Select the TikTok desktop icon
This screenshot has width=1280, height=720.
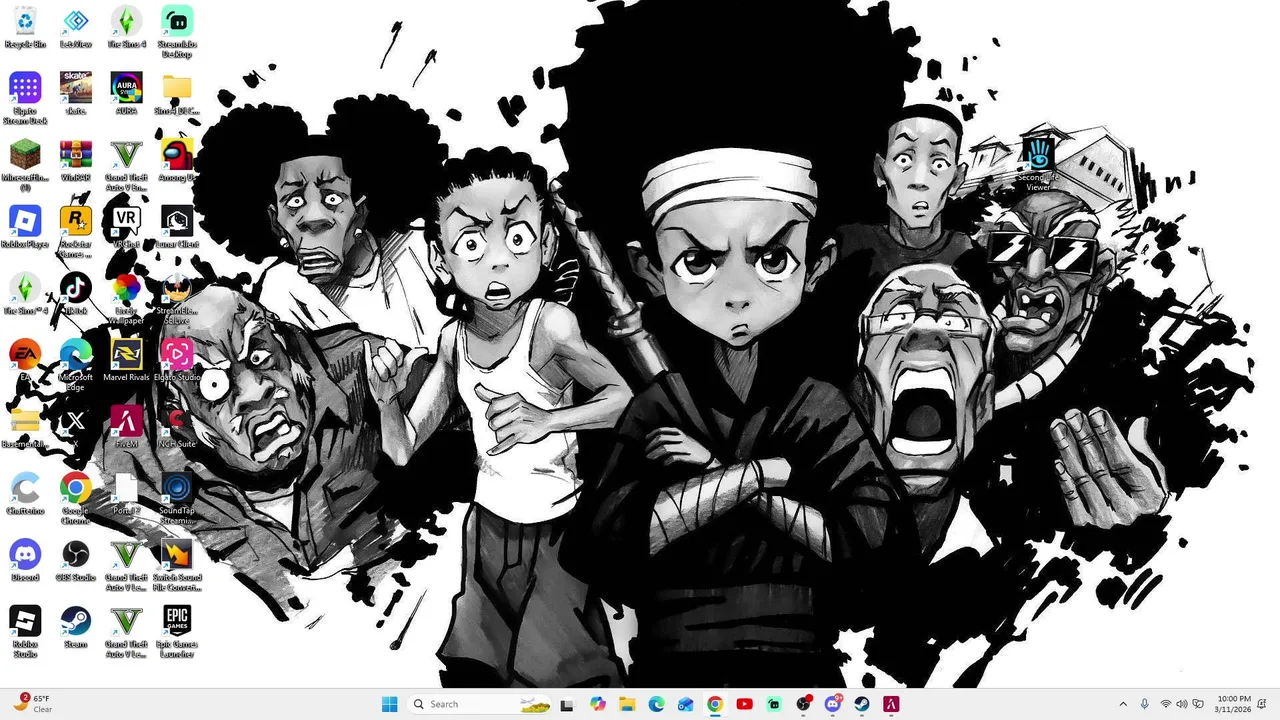[76, 294]
